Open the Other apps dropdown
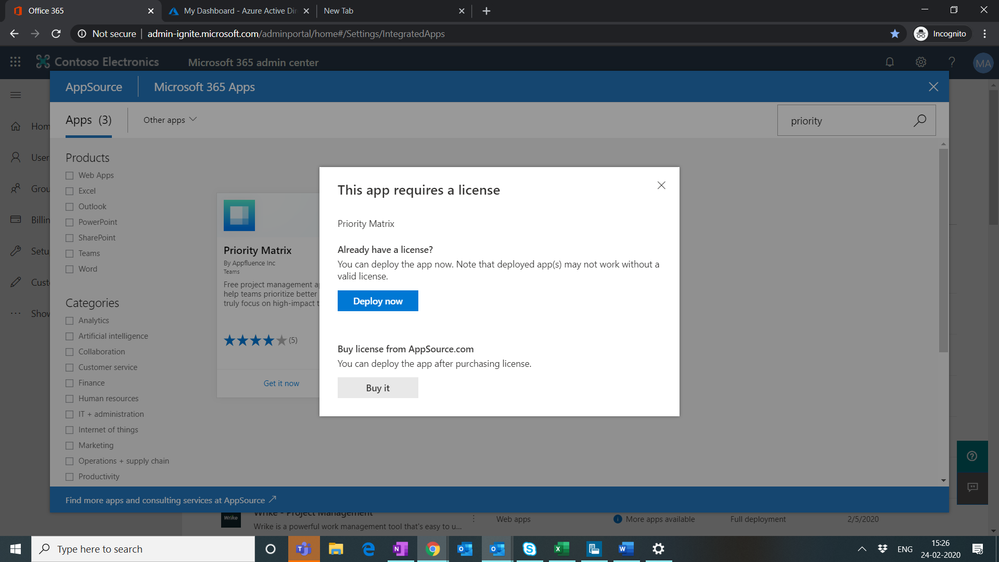The height and width of the screenshot is (562, 999). click(x=169, y=120)
